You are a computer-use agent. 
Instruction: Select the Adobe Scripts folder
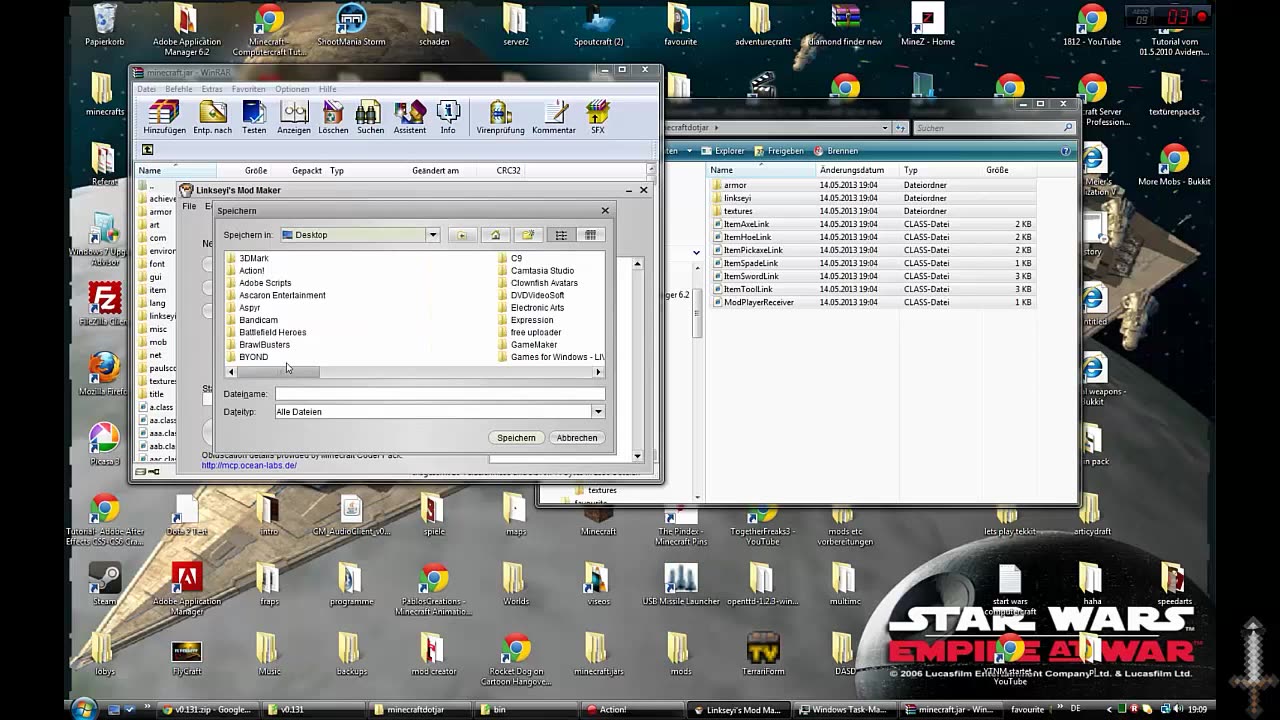[259, 283]
